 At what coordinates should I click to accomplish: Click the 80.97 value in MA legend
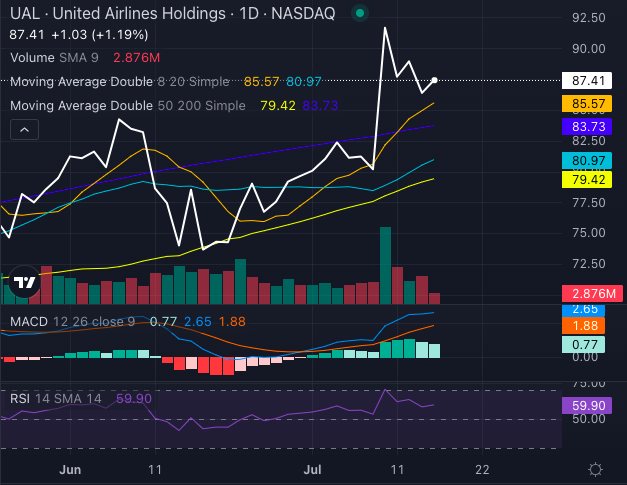304,82
